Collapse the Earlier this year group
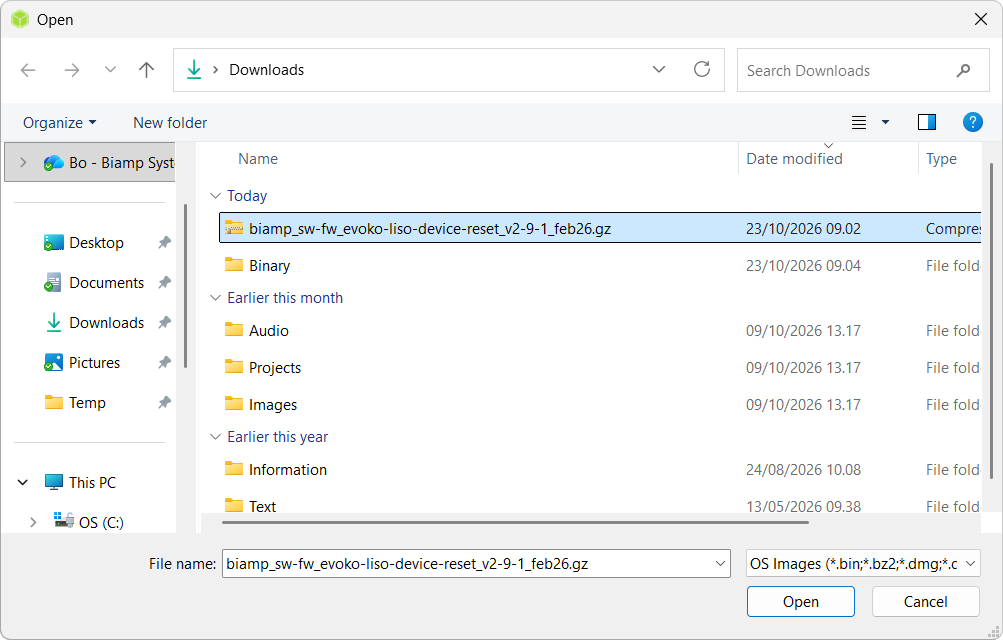This screenshot has width=1003, height=640. point(216,437)
